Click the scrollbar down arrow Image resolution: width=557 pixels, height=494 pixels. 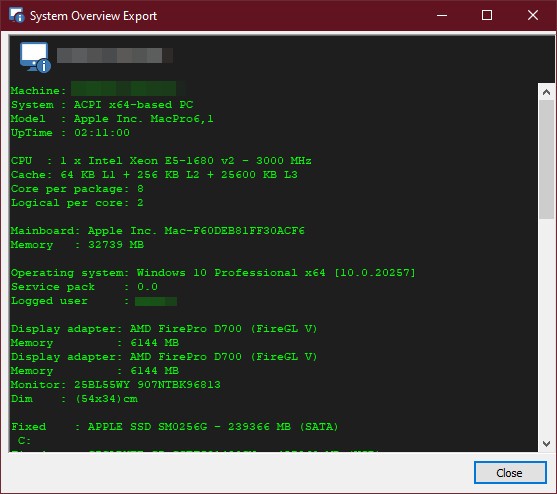[546, 444]
